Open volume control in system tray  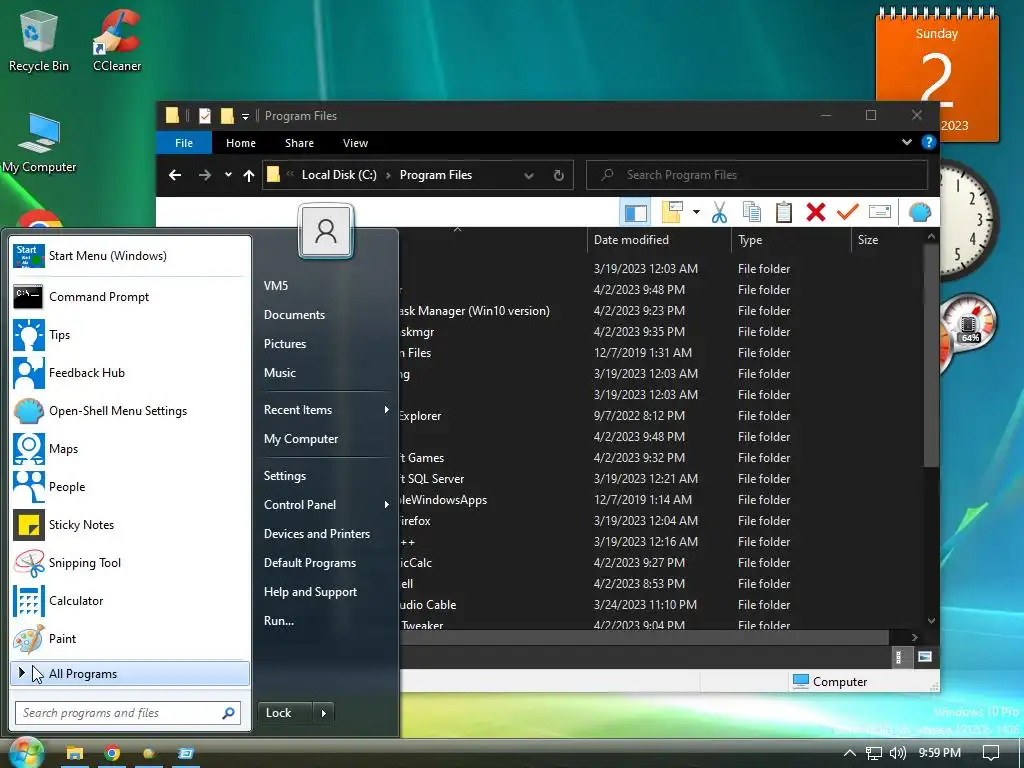tap(897, 753)
